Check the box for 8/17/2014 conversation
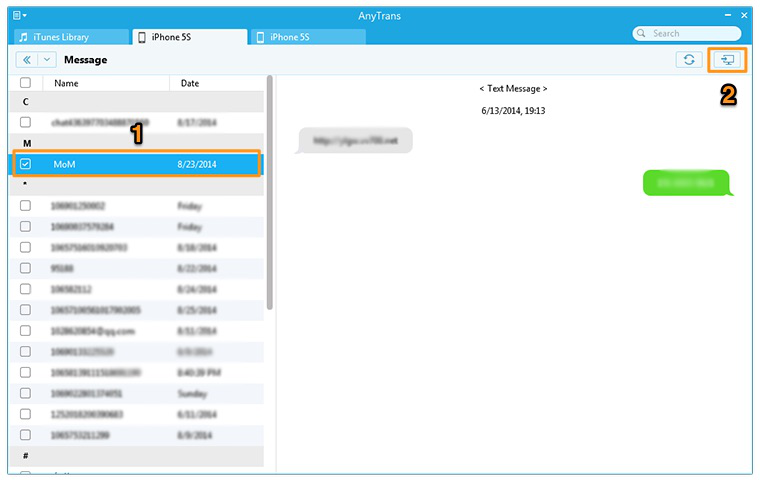This screenshot has height=481, width=760. (x=25, y=122)
